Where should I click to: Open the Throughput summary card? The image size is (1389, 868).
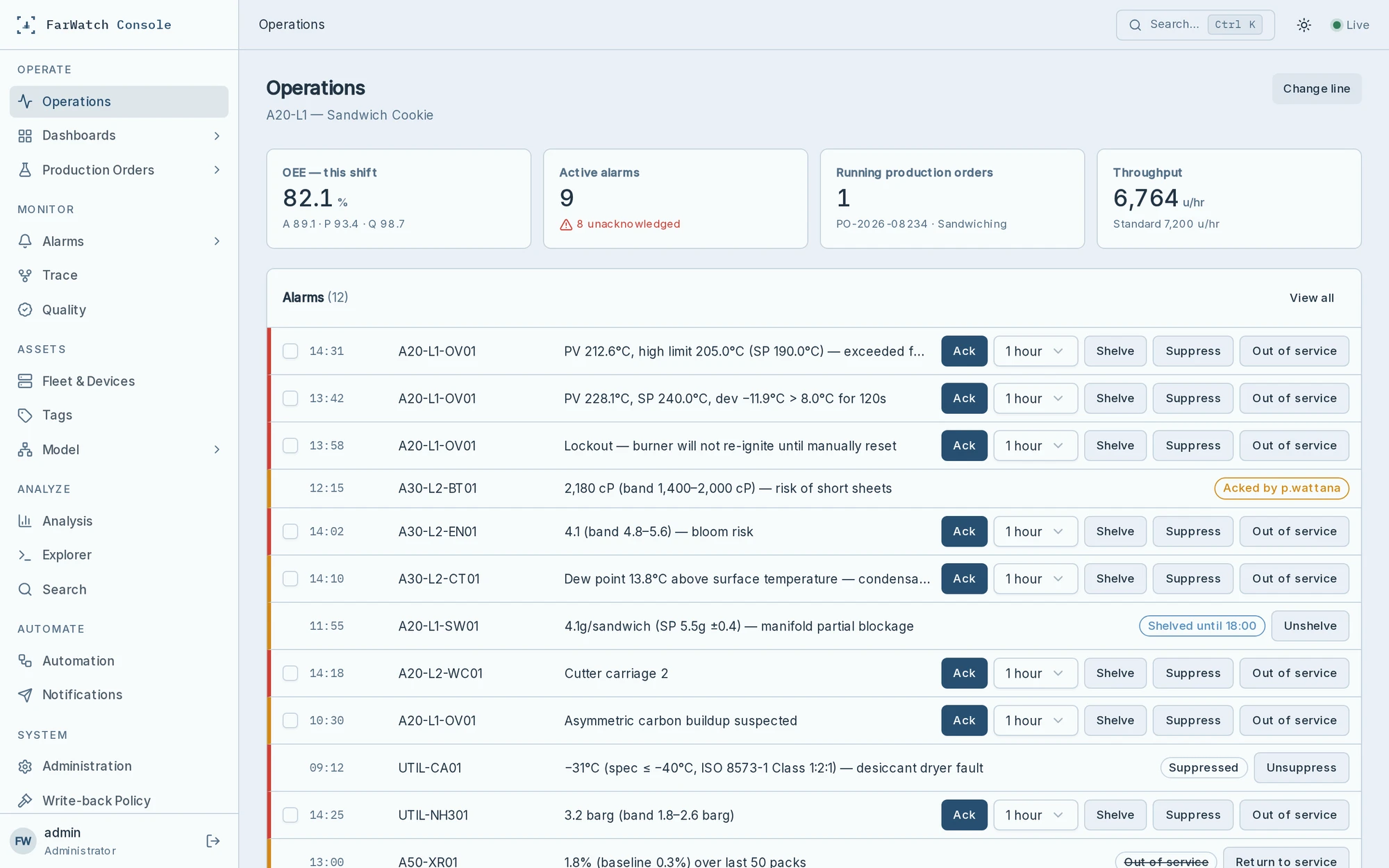[x=1229, y=199]
